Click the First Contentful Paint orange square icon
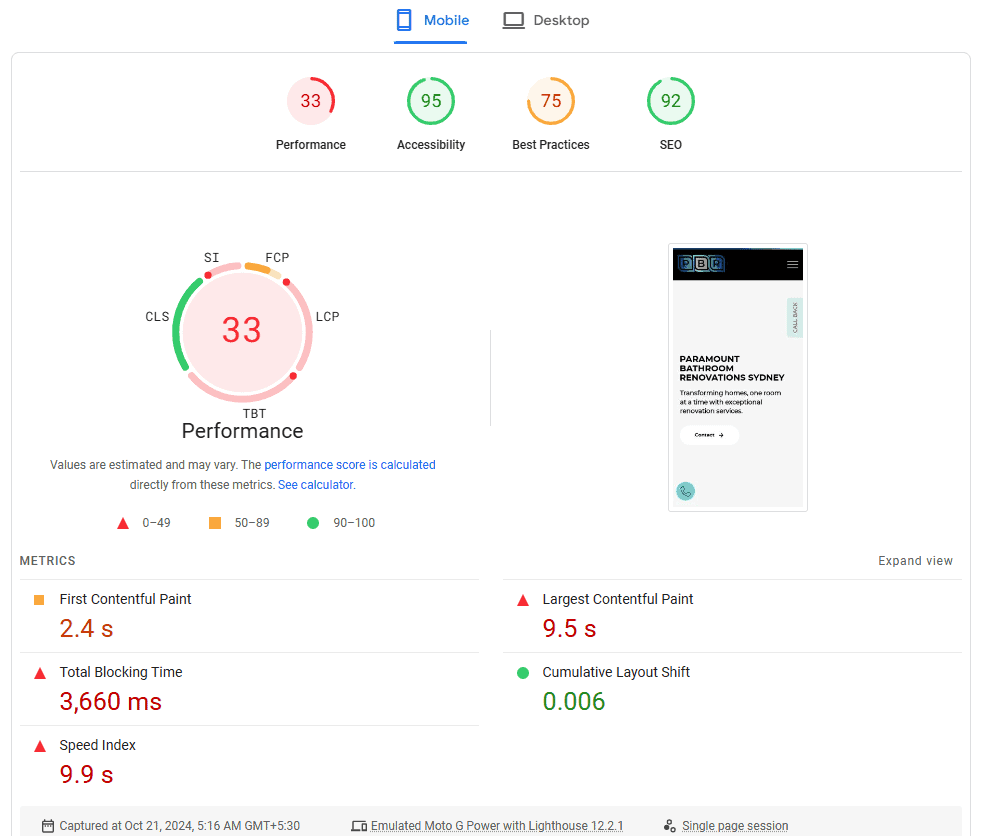The height and width of the screenshot is (836, 981). coord(39,600)
